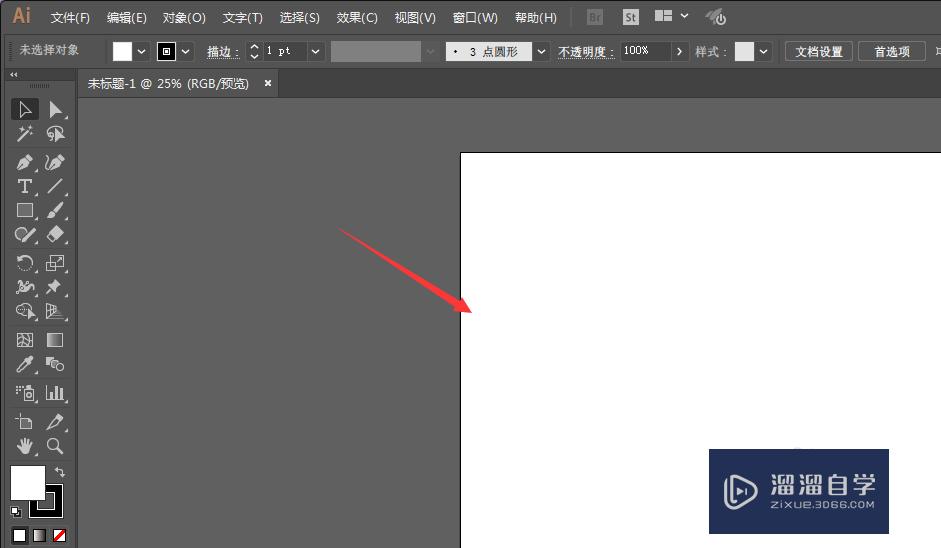This screenshot has width=941, height=548.
Task: Open the 帮助(H) menu
Action: (x=536, y=17)
